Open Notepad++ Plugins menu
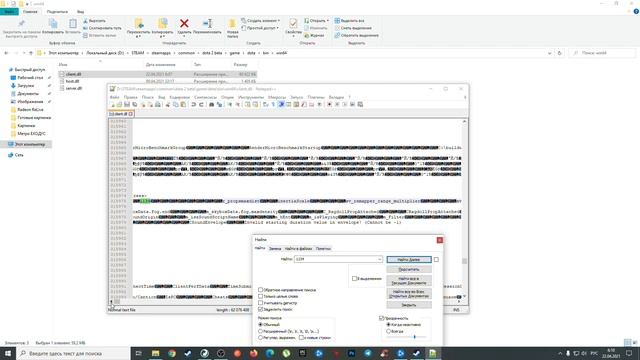 (316, 97)
